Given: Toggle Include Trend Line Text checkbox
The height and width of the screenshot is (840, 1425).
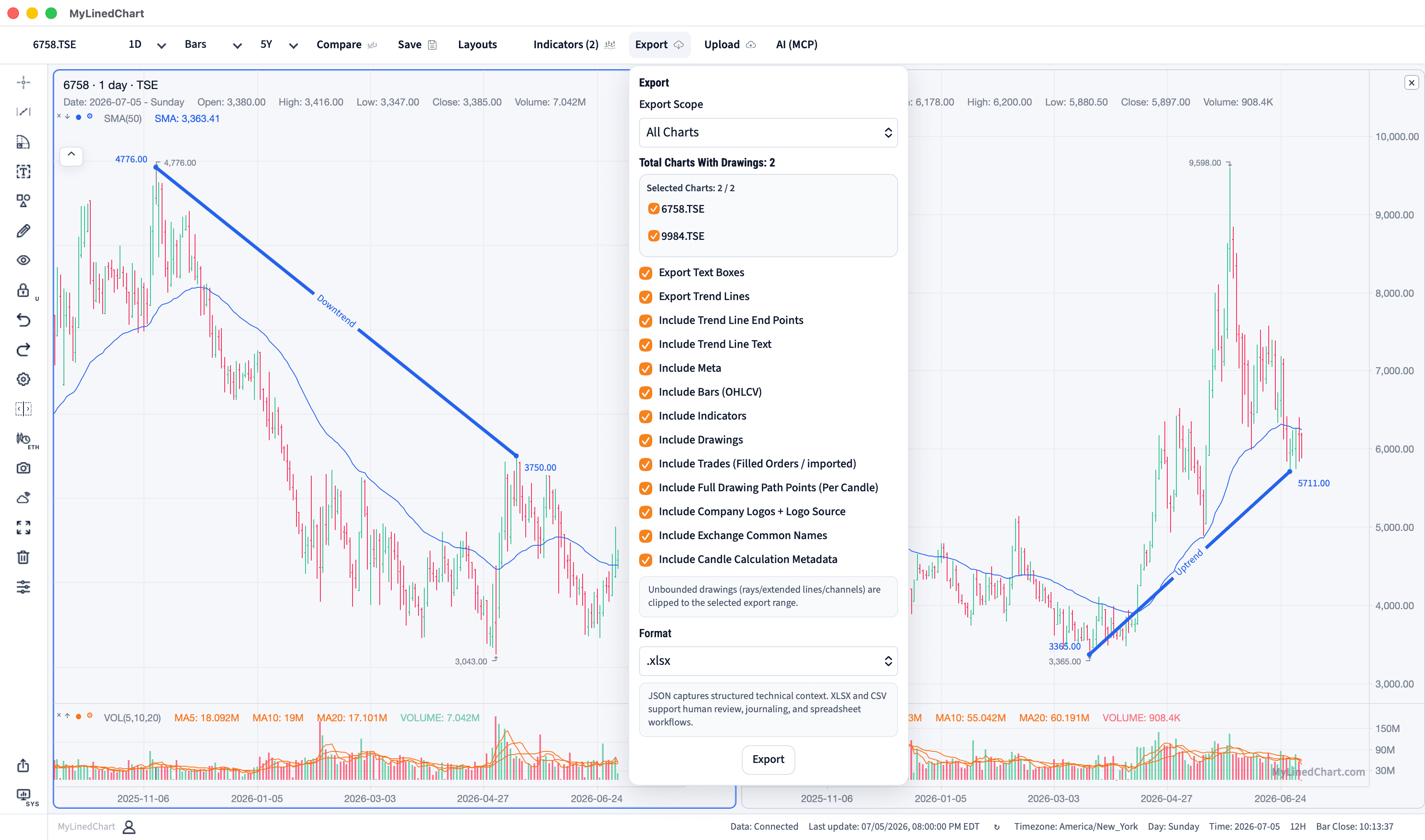Looking at the screenshot, I should coord(645,345).
